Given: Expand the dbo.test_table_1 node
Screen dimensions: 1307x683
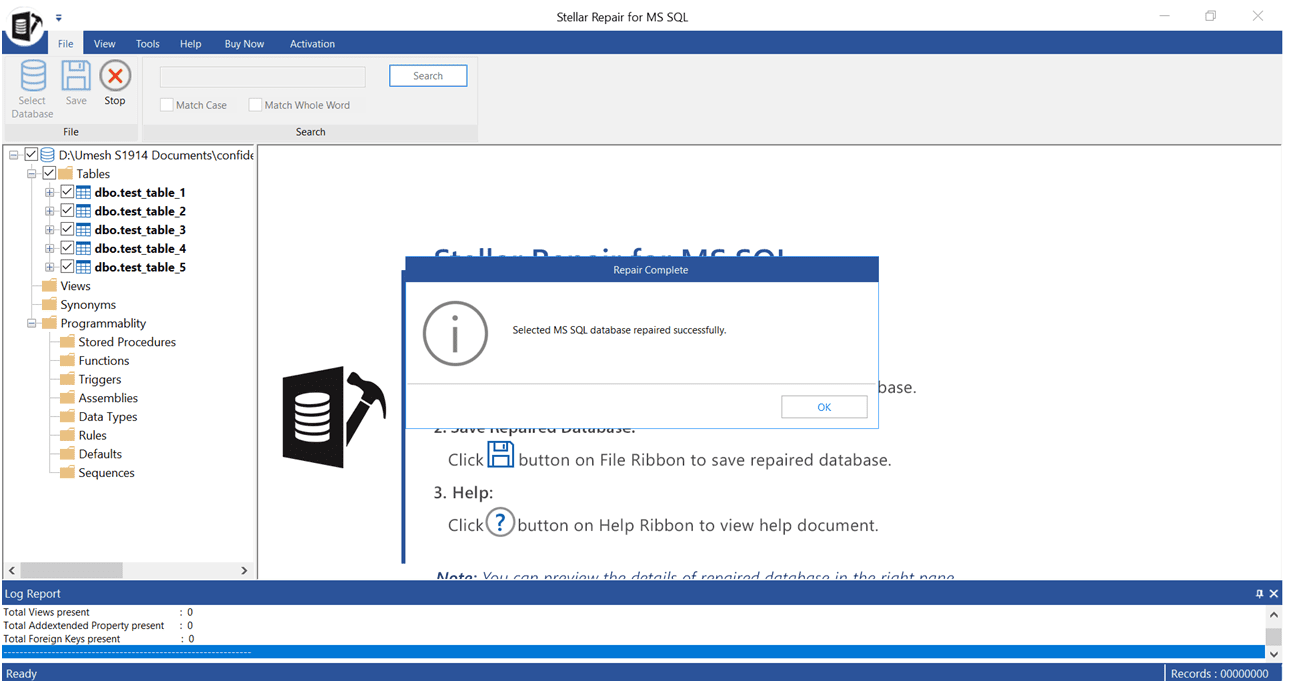Looking at the screenshot, I should pos(50,192).
